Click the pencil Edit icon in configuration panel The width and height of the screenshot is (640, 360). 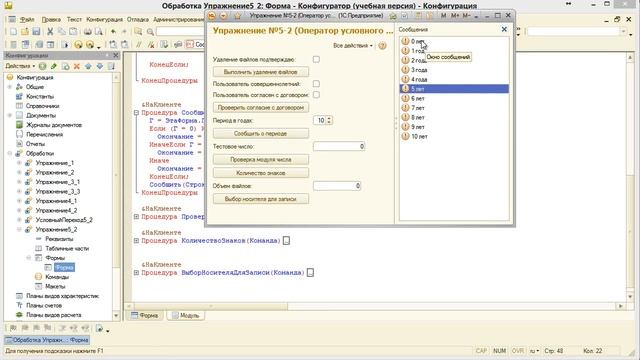(x=53, y=66)
